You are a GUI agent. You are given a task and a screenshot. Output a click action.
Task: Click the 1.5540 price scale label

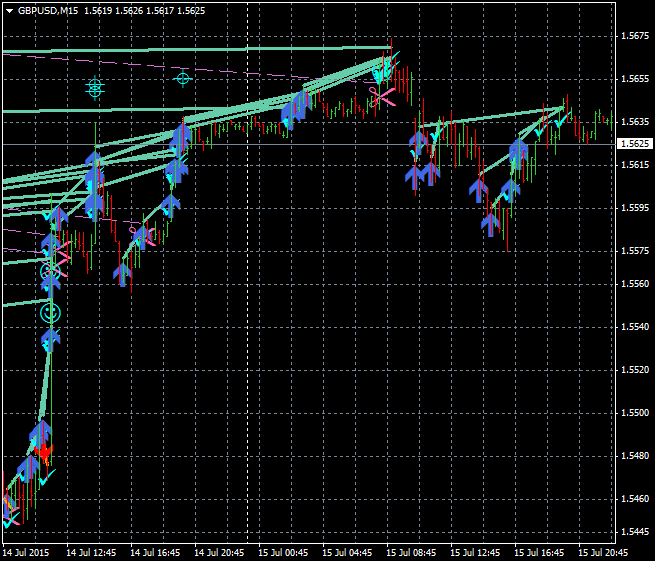(635, 327)
